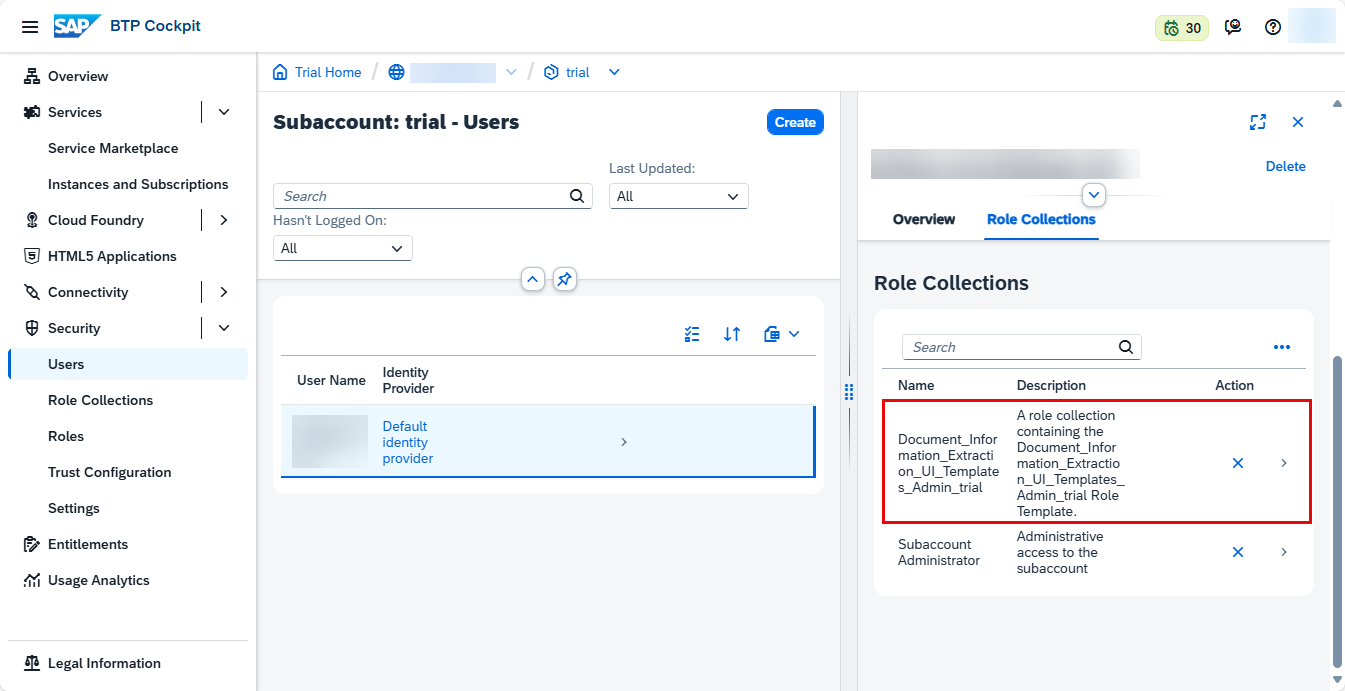
Task: Expand the Connectivity navigation group
Action: click(x=224, y=292)
